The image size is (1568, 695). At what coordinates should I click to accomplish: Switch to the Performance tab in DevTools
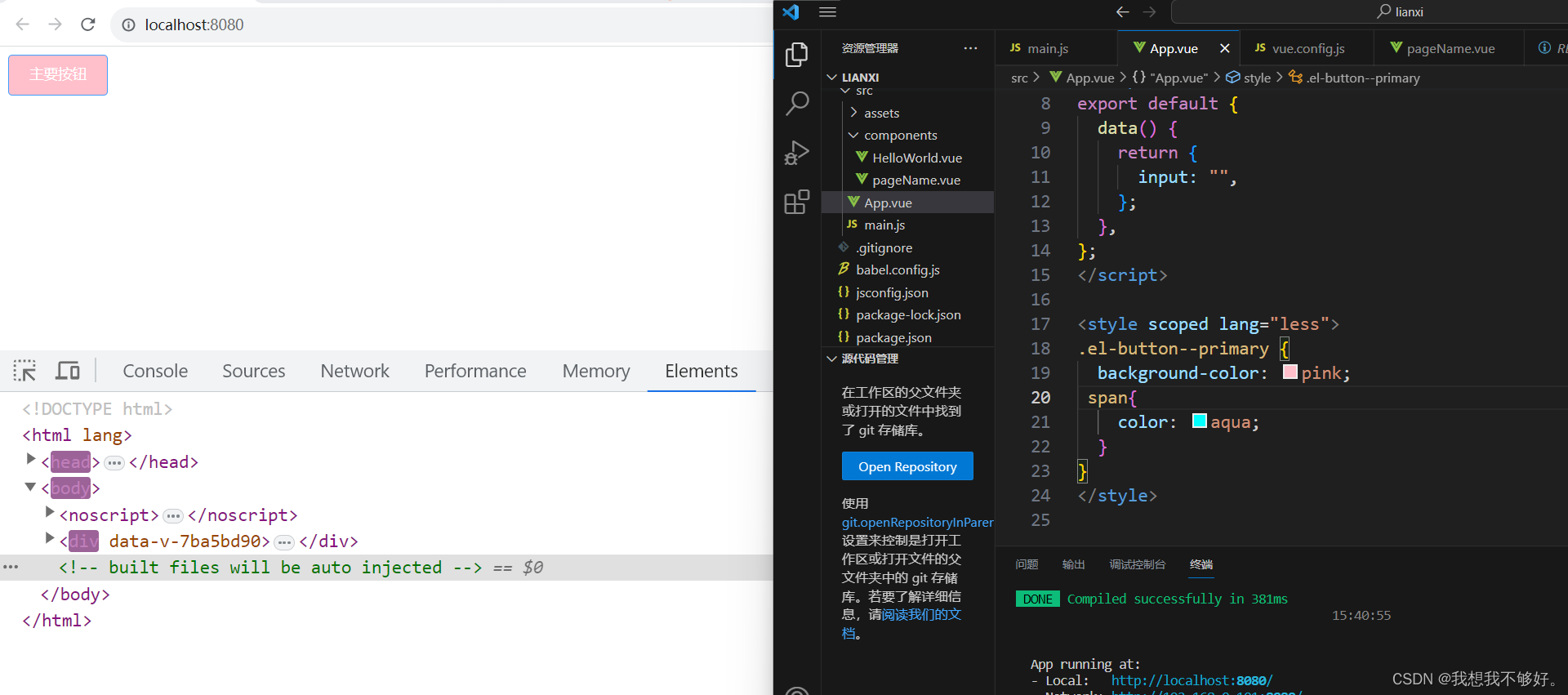click(475, 371)
